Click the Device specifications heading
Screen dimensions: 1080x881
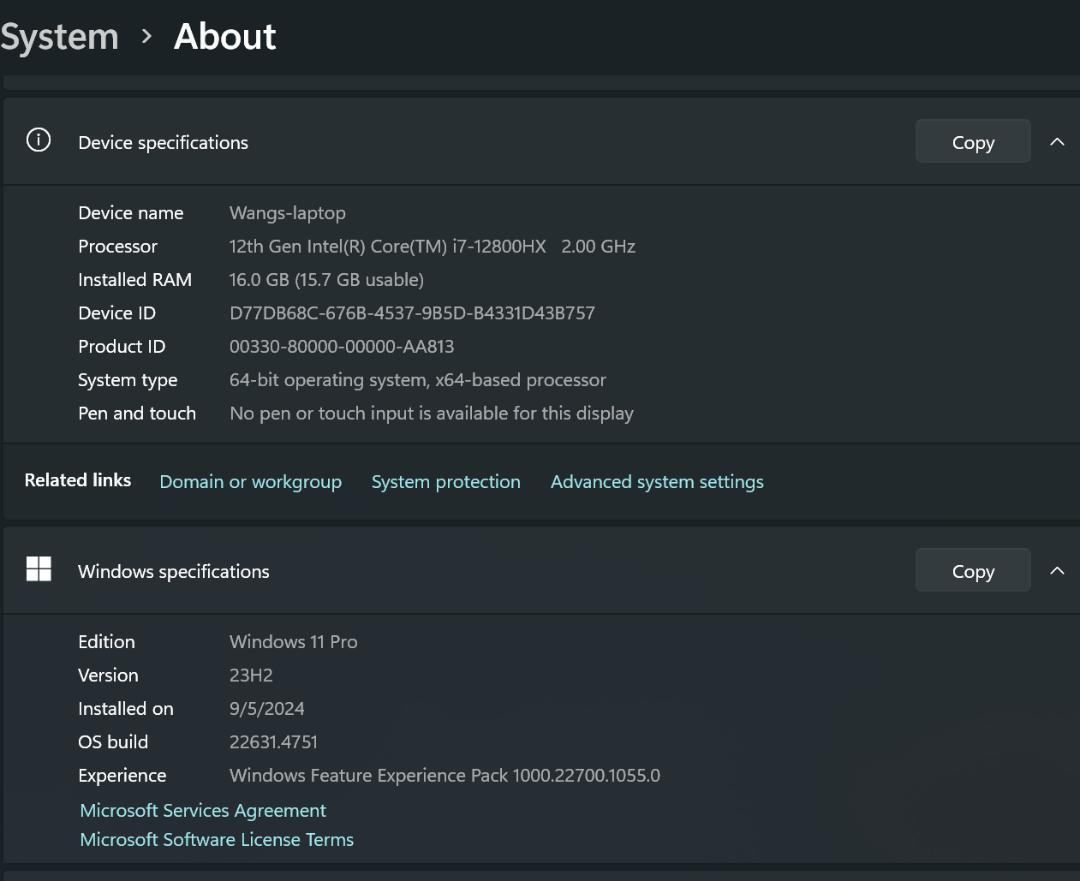point(163,143)
